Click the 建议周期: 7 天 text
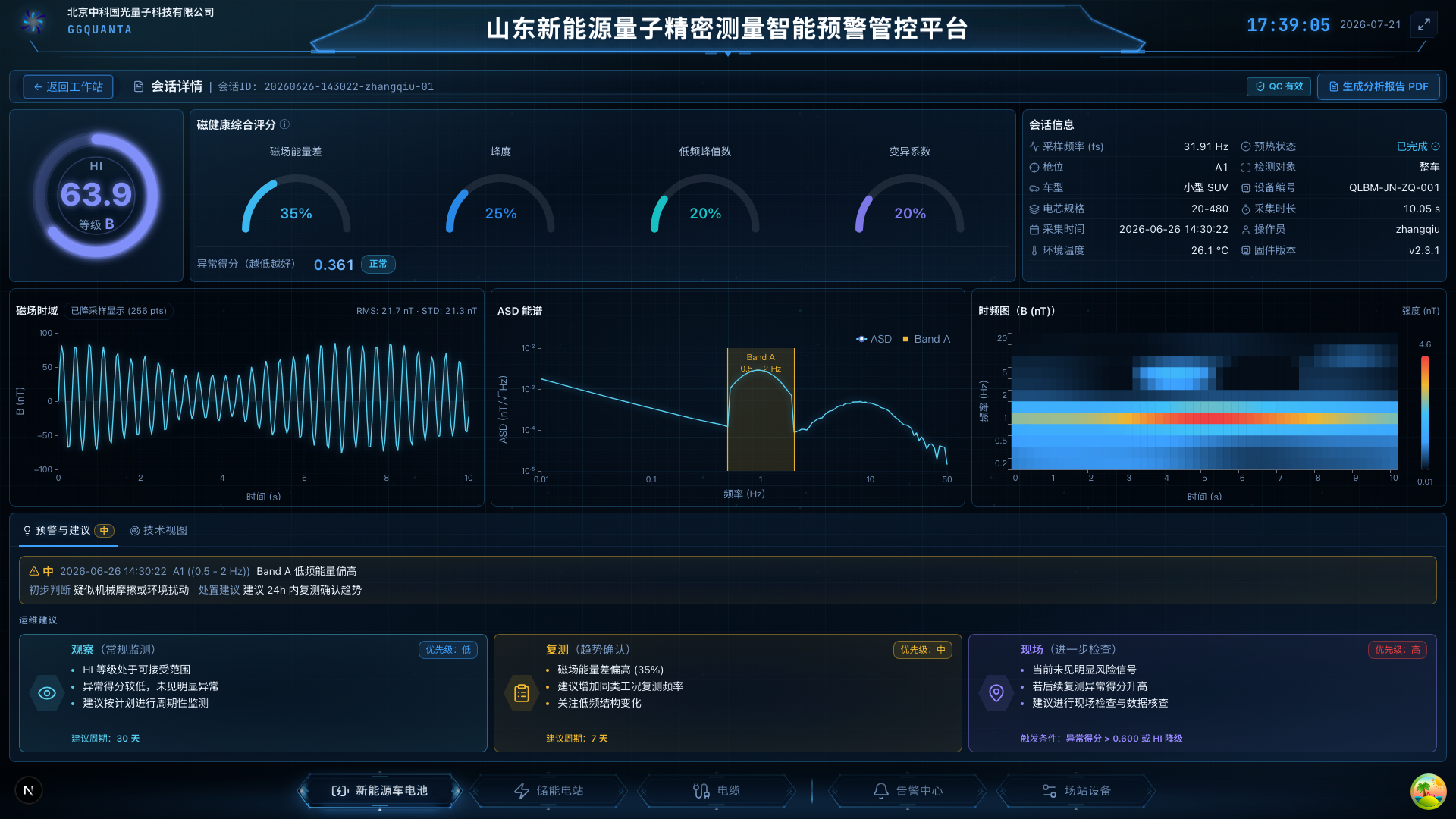Viewport: 1456px width, 819px height. click(576, 739)
